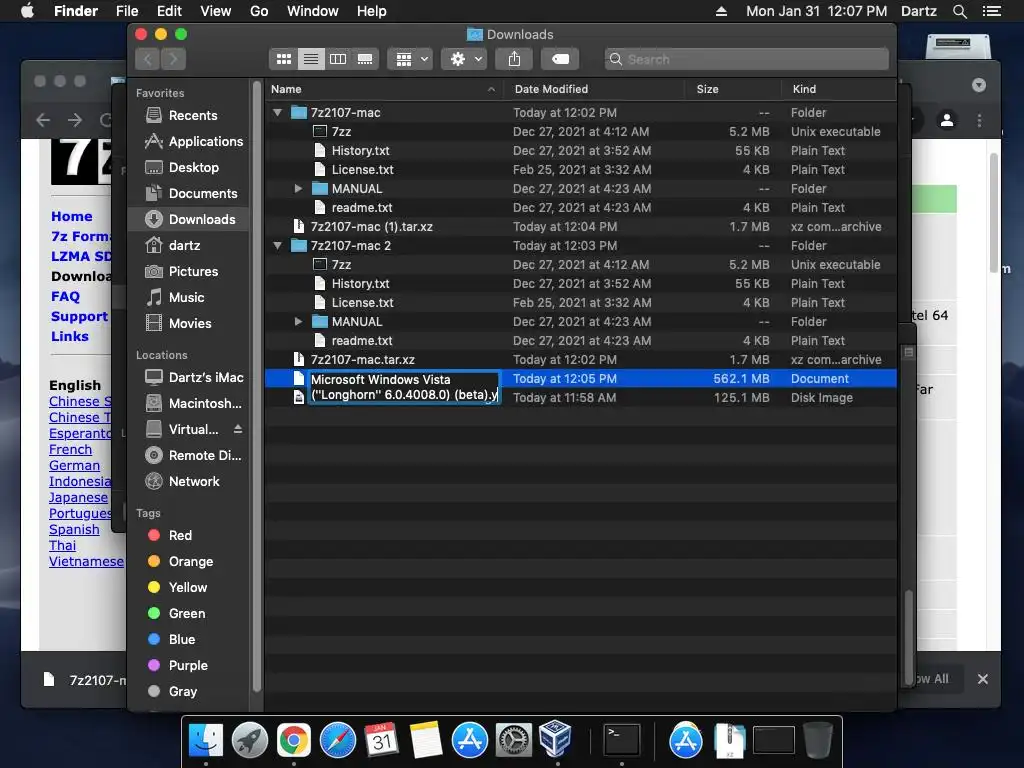Open System Preferences from the Dock
Image resolution: width=1024 pixels, height=768 pixels.
point(513,741)
